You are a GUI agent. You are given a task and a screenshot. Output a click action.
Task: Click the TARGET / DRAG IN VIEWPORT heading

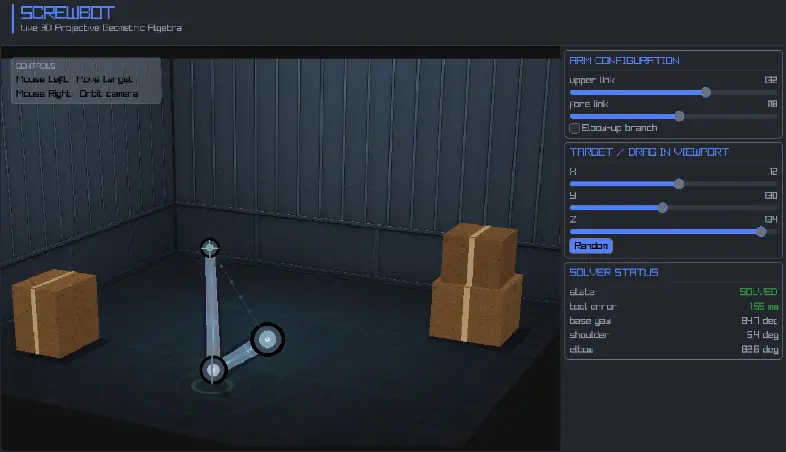(649, 152)
